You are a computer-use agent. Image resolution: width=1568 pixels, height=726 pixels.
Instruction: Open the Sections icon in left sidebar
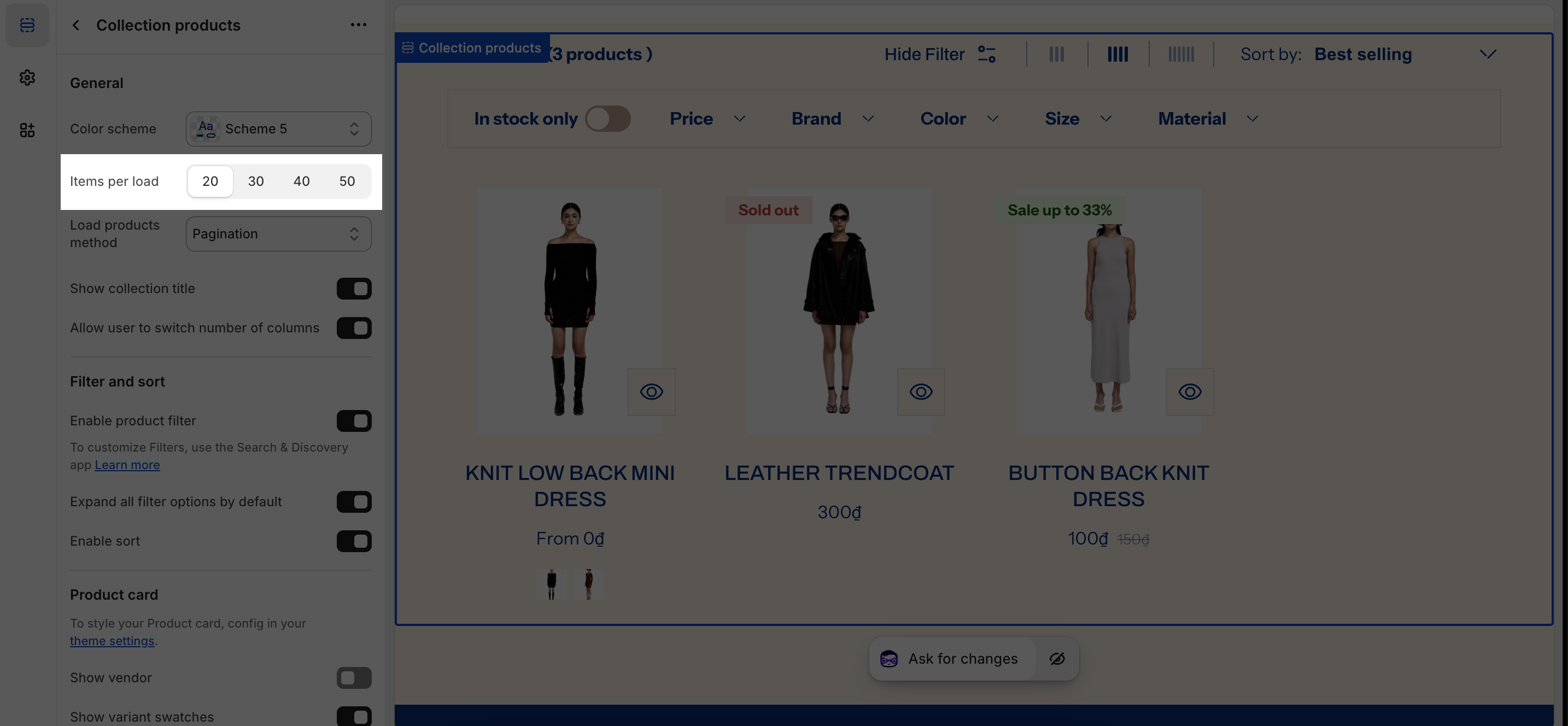[x=27, y=25]
